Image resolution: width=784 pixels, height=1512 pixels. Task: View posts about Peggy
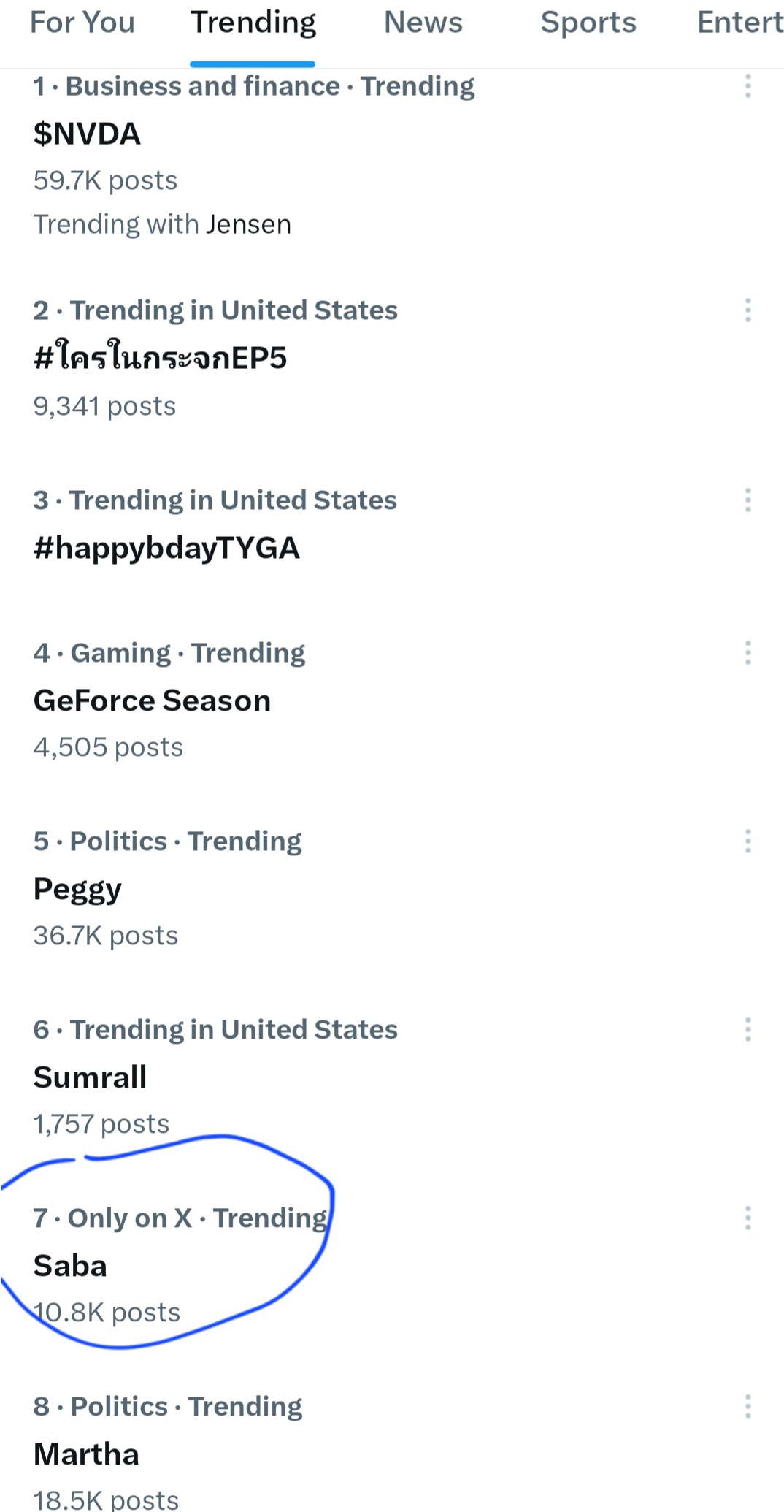click(77, 889)
